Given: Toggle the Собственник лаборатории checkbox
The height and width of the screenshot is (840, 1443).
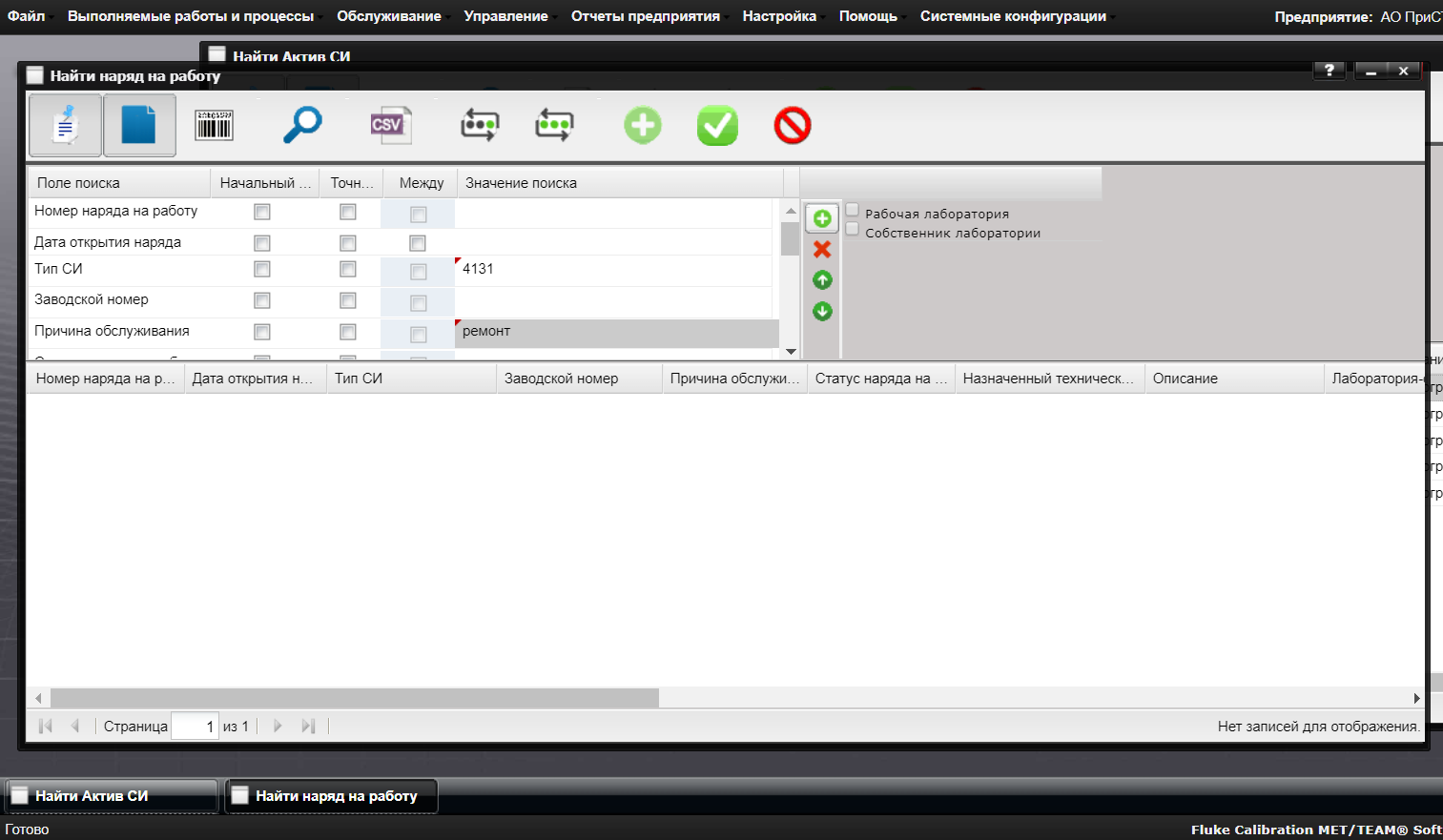Looking at the screenshot, I should click(853, 230).
